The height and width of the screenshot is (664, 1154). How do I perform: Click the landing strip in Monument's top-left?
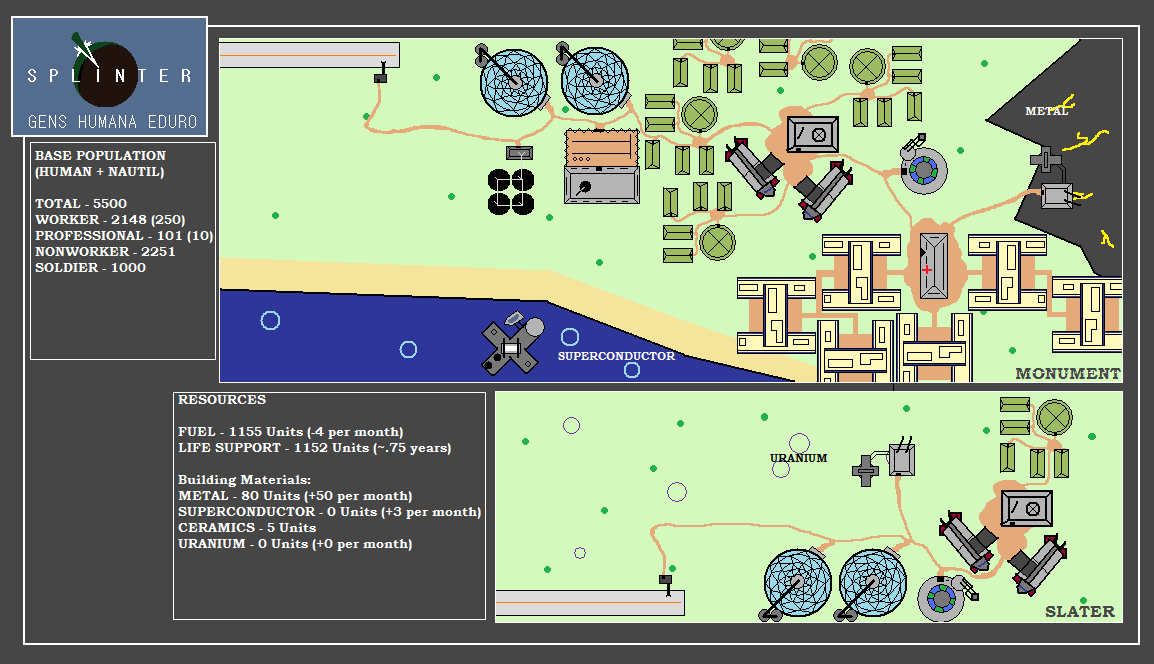[310, 55]
